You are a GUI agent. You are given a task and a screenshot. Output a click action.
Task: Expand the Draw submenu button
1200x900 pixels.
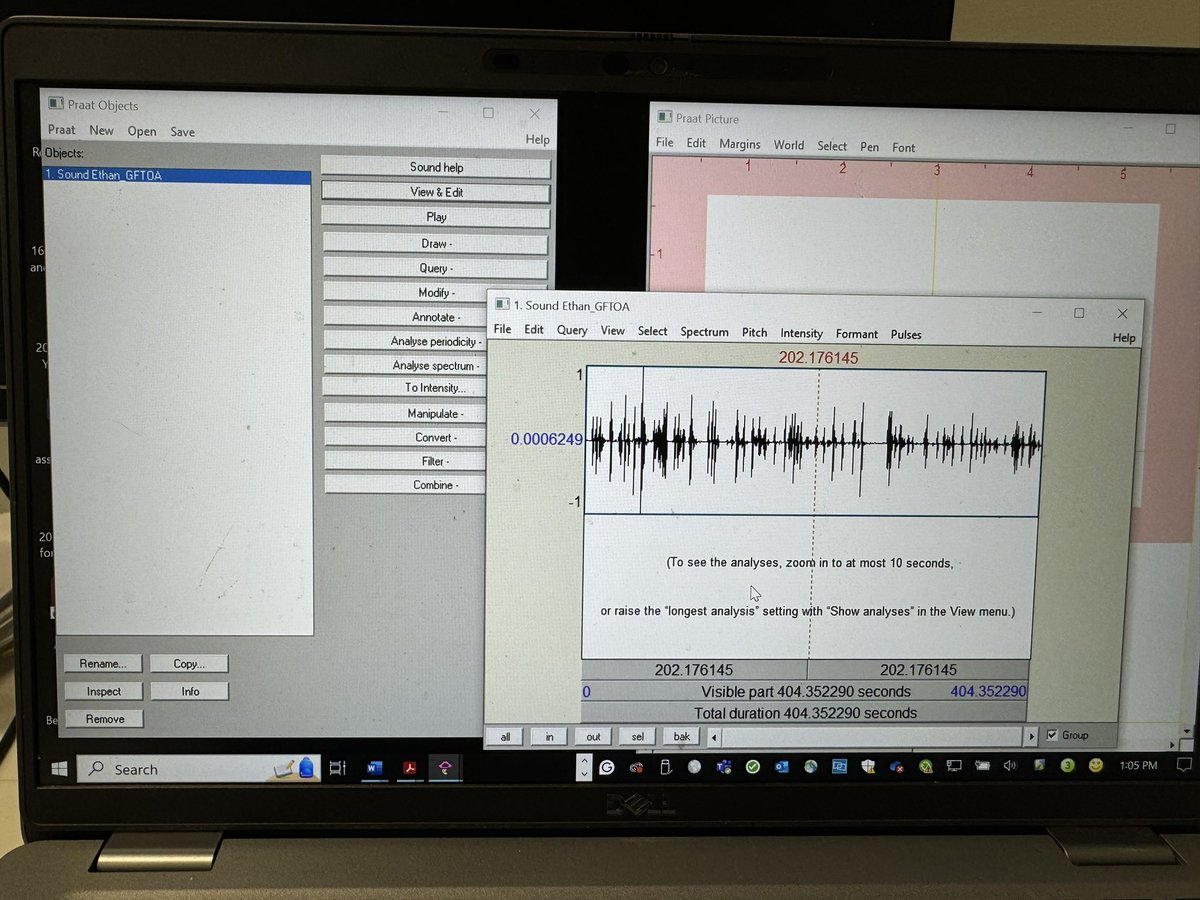(436, 244)
